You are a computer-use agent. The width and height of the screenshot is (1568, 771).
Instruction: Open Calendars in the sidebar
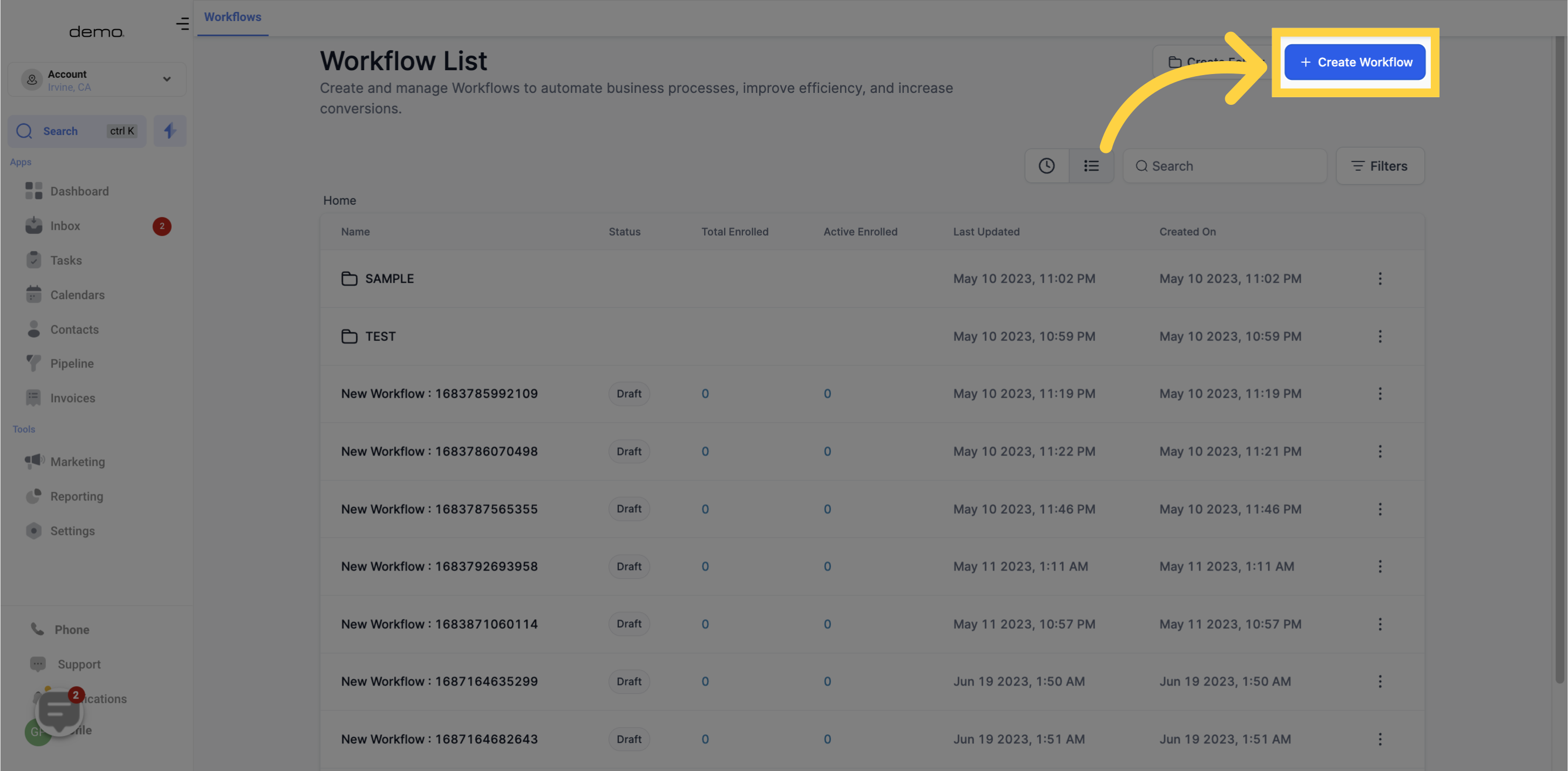77,295
